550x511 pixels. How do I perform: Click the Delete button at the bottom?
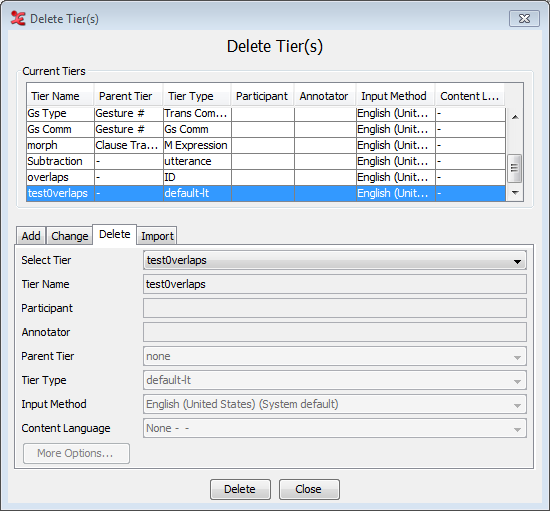(240, 489)
